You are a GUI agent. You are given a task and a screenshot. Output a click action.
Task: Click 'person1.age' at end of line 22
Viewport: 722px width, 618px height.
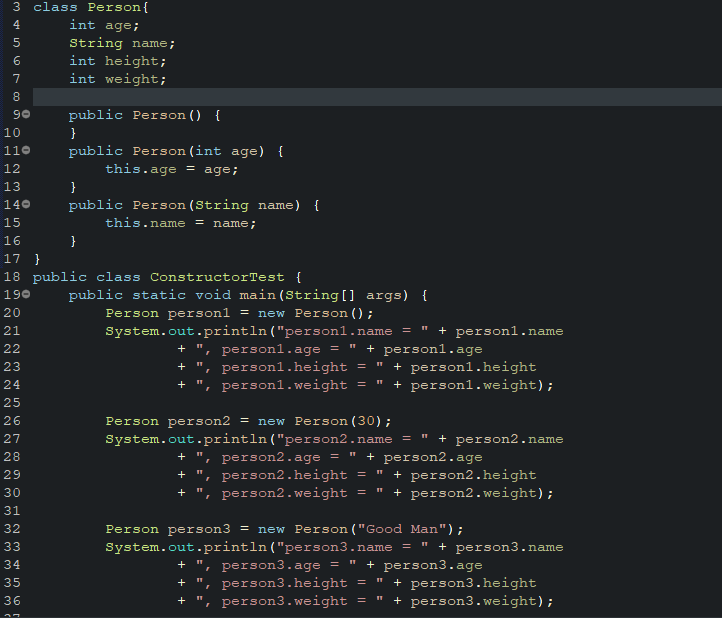click(x=433, y=349)
